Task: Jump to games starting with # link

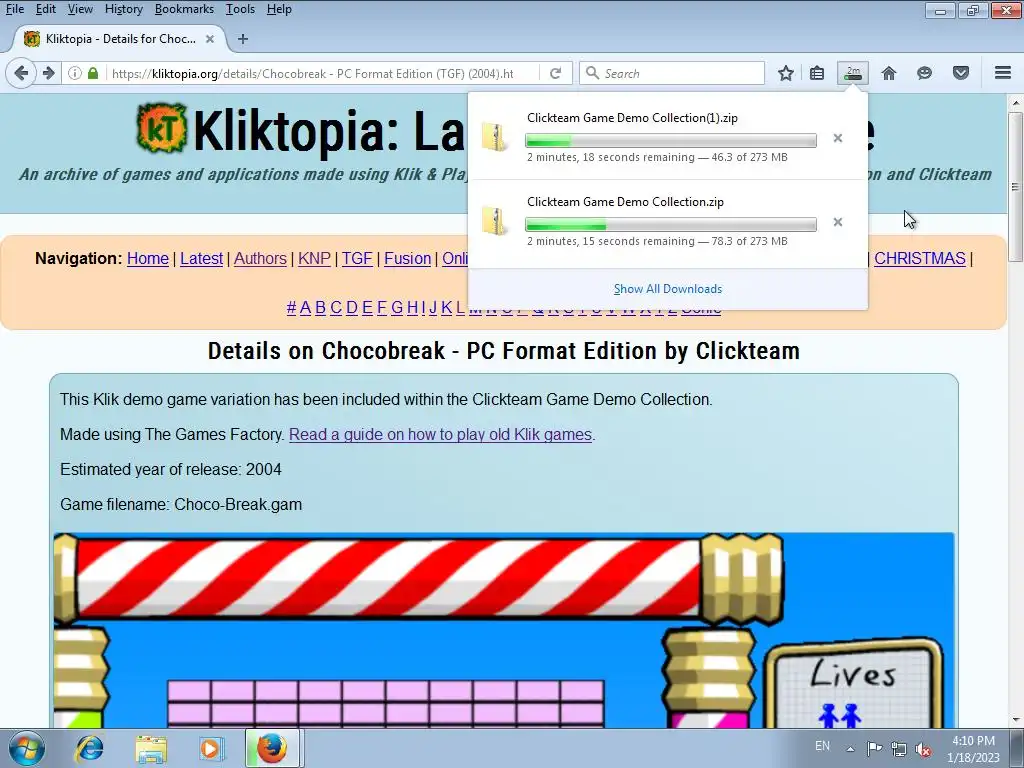Action: (x=291, y=308)
